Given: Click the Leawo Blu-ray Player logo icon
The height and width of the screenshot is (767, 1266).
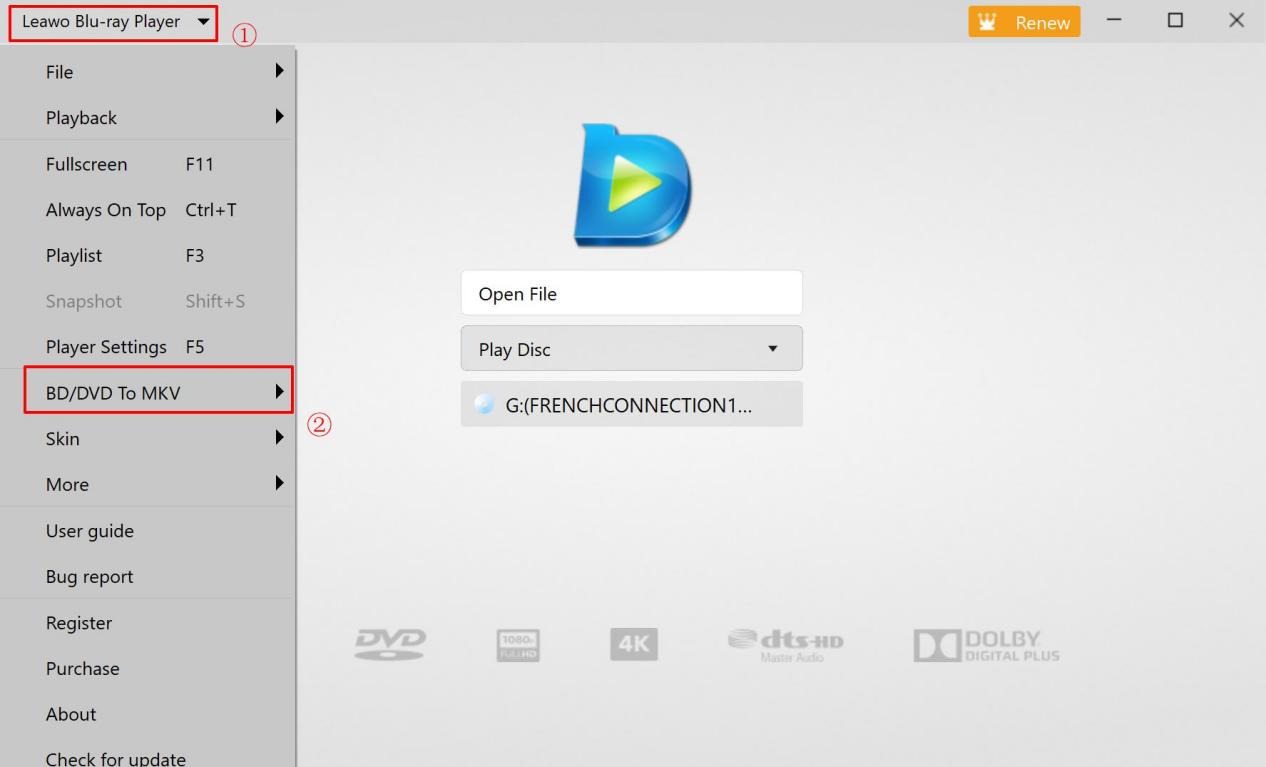Looking at the screenshot, I should 632,186.
